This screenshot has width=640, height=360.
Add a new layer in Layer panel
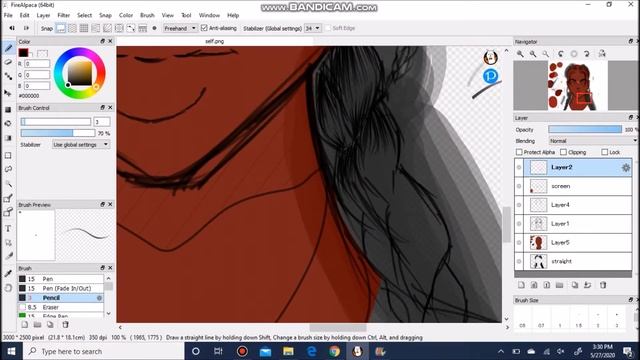[x=521, y=285]
